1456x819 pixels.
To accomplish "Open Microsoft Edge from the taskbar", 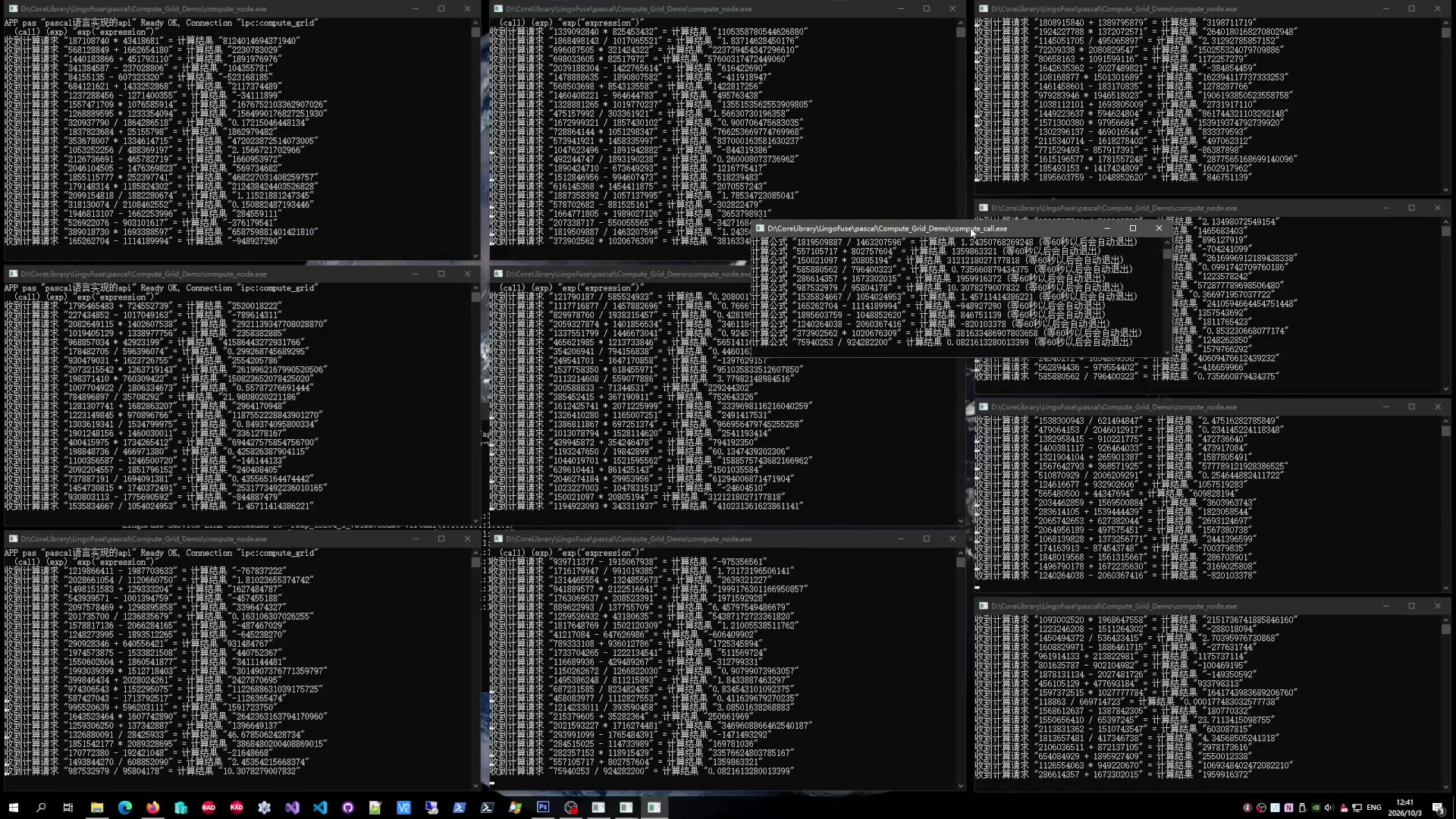I will click(x=125, y=808).
